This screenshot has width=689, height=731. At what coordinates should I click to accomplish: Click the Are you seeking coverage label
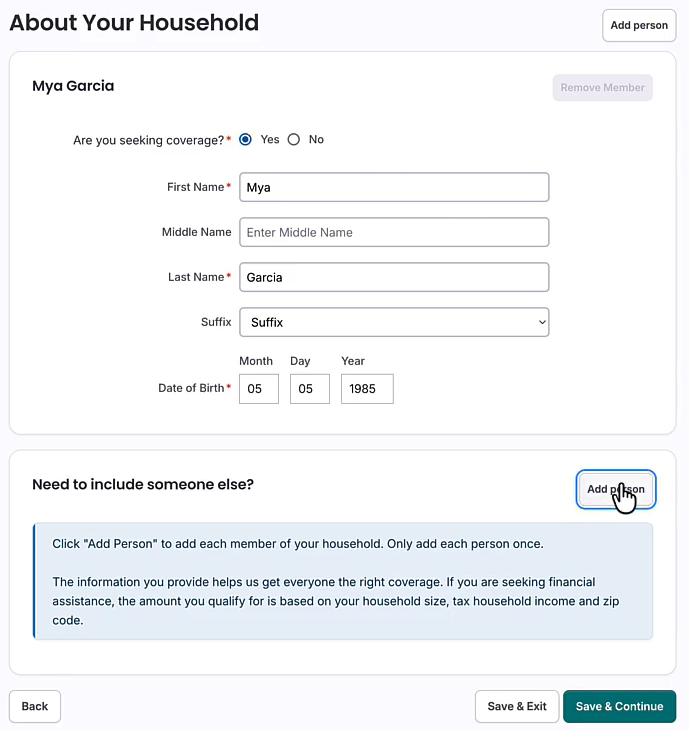pos(148,140)
